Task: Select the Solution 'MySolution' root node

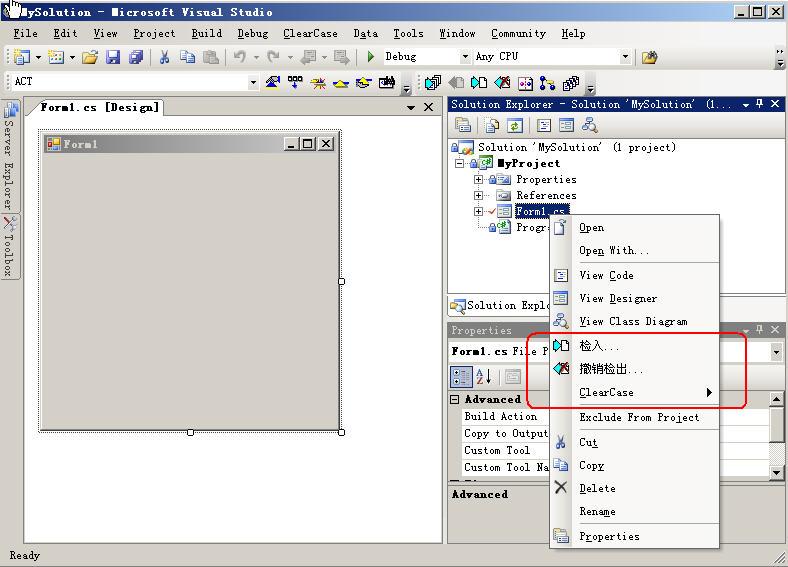Action: [x=576, y=147]
